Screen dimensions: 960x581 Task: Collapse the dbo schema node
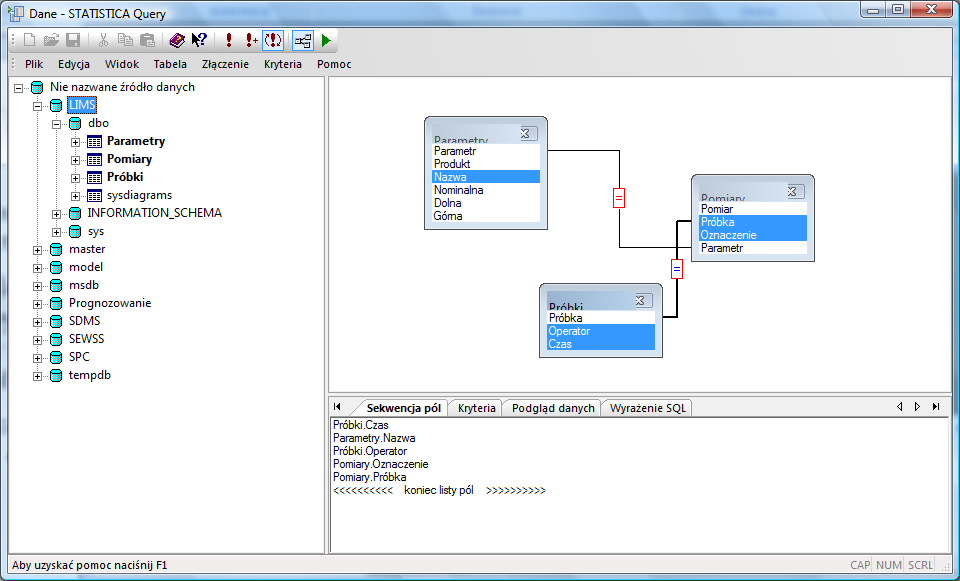[56, 124]
